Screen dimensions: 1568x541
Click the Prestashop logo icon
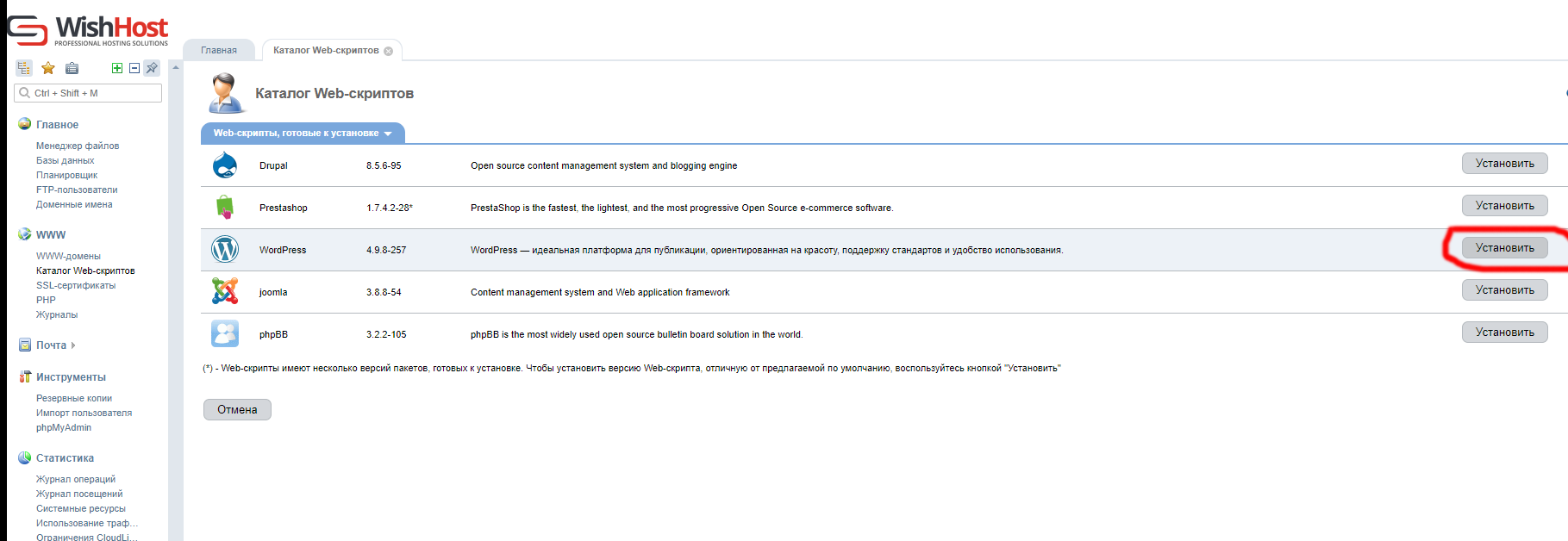225,207
